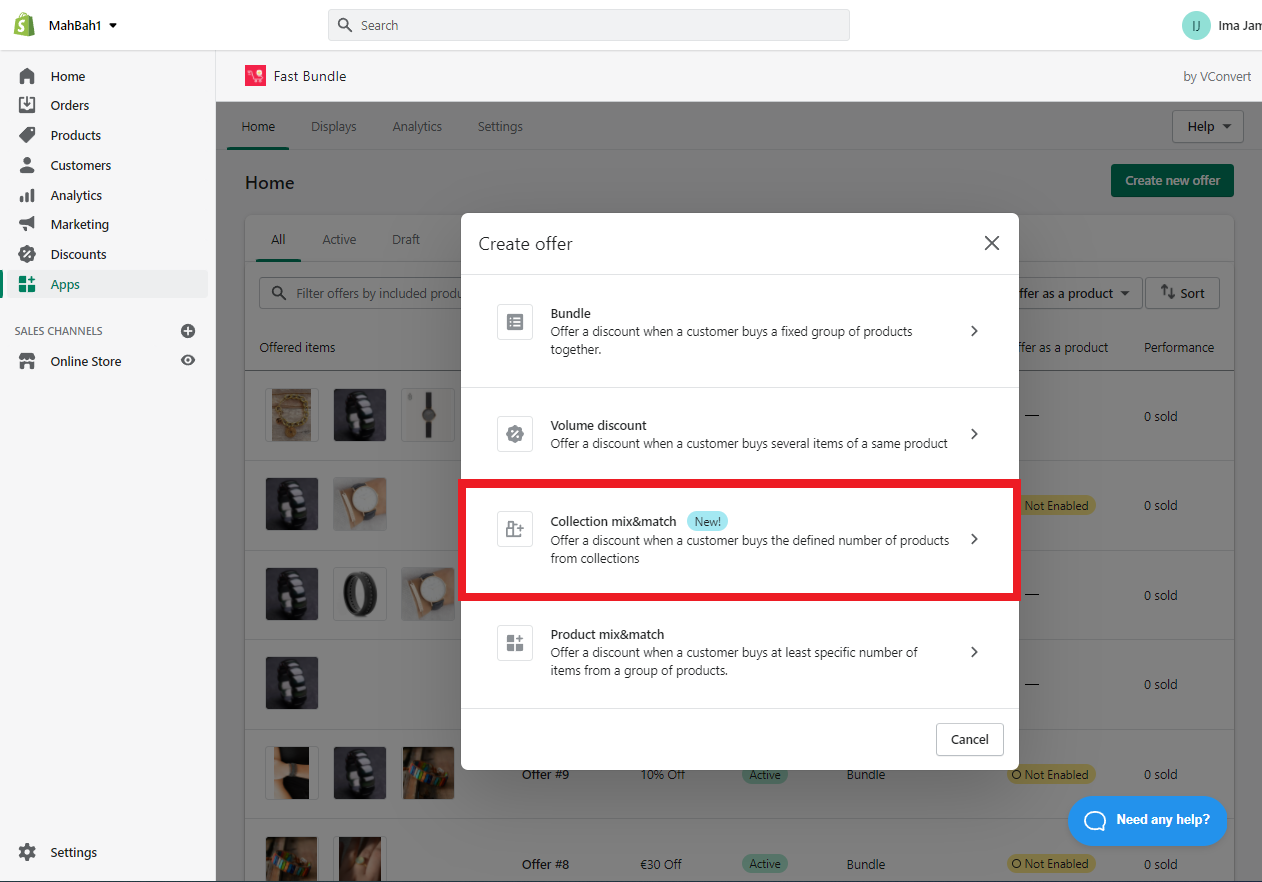Expand the Product mix&match chevron
Screen dimensions: 1262x882
pos(974,652)
